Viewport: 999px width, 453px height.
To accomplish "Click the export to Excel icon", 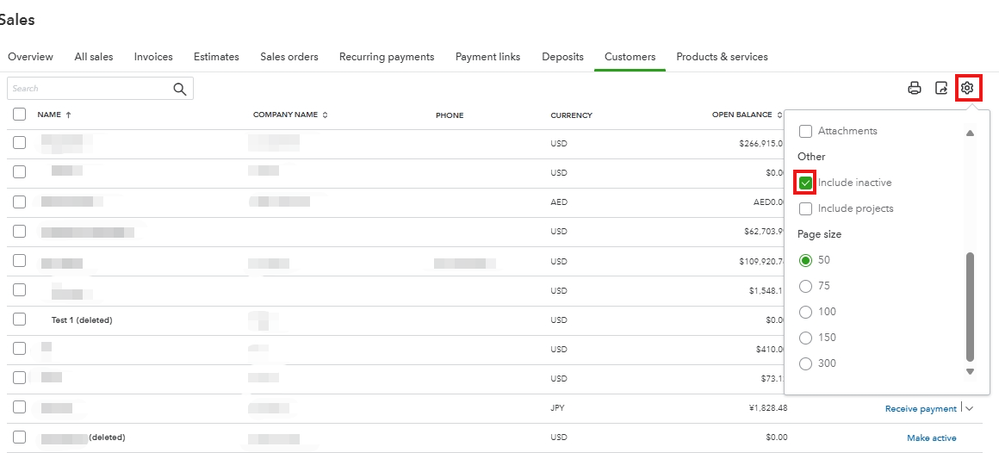I will (x=941, y=88).
